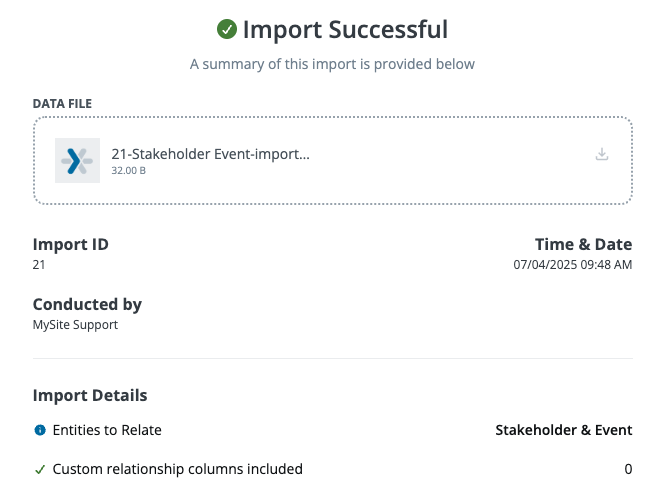Click the Entities to Relate label

[107, 430]
